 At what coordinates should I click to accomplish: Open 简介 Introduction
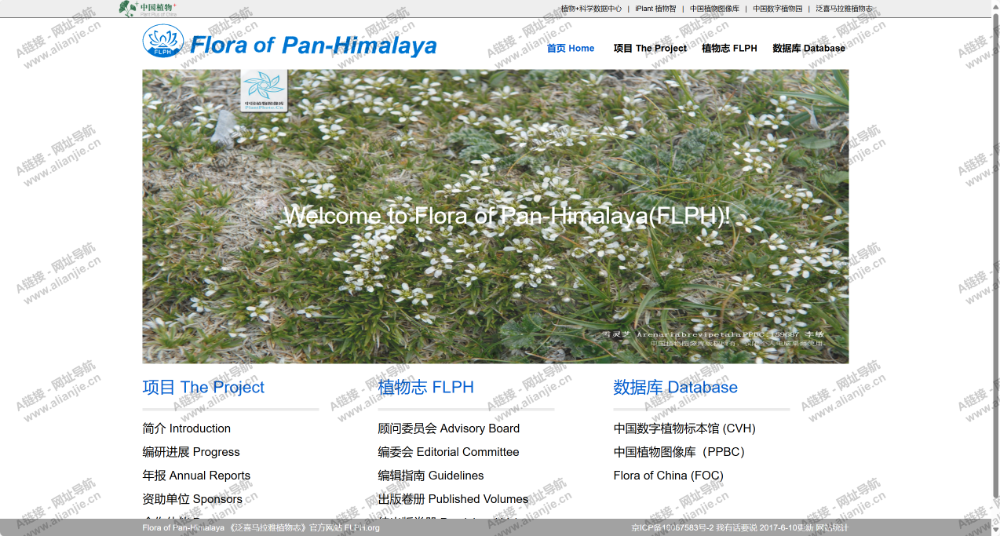186,428
